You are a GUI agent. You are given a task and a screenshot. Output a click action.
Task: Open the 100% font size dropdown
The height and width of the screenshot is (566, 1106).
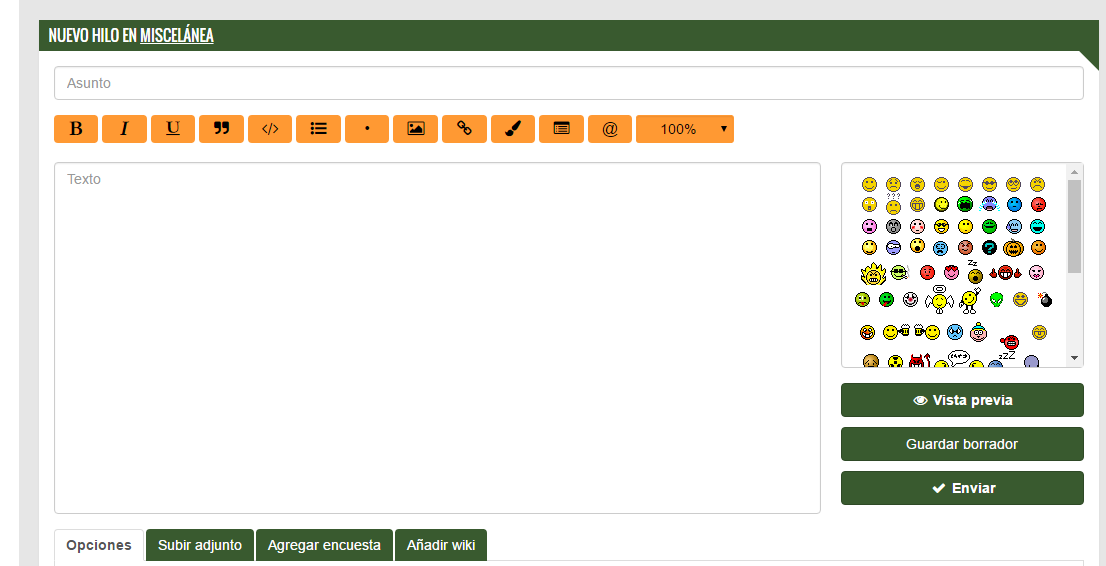(685, 128)
